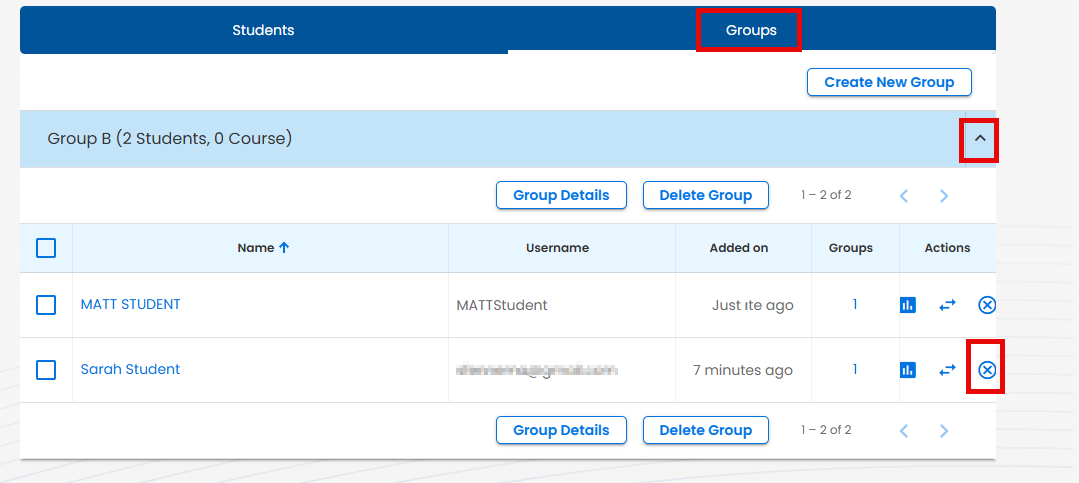Click transfer arrows icon for MATT STUDENT

tap(947, 305)
